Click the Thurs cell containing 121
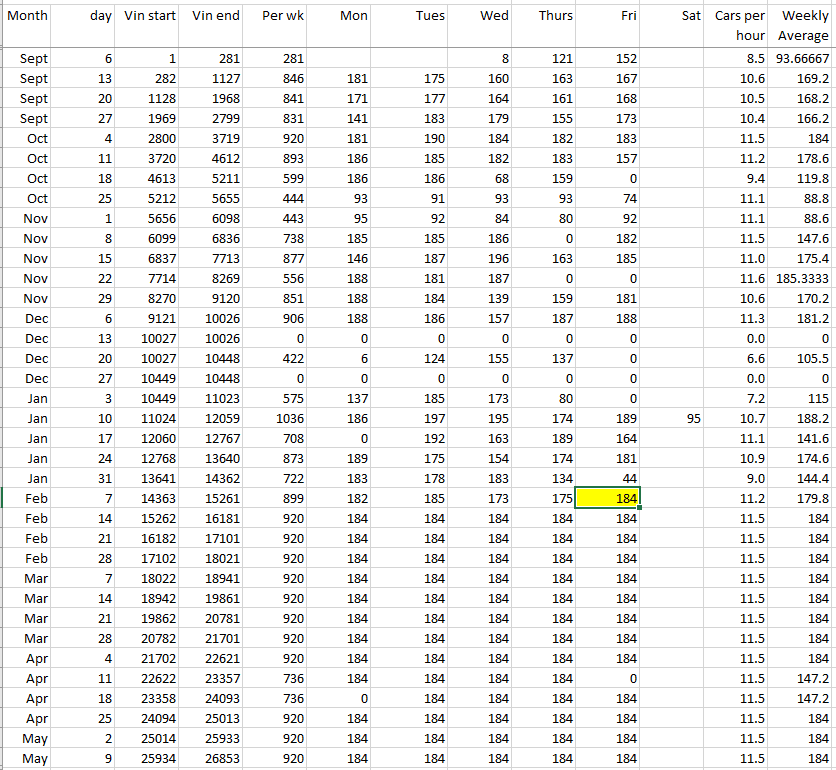Image resolution: width=836 pixels, height=770 pixels. [543, 59]
